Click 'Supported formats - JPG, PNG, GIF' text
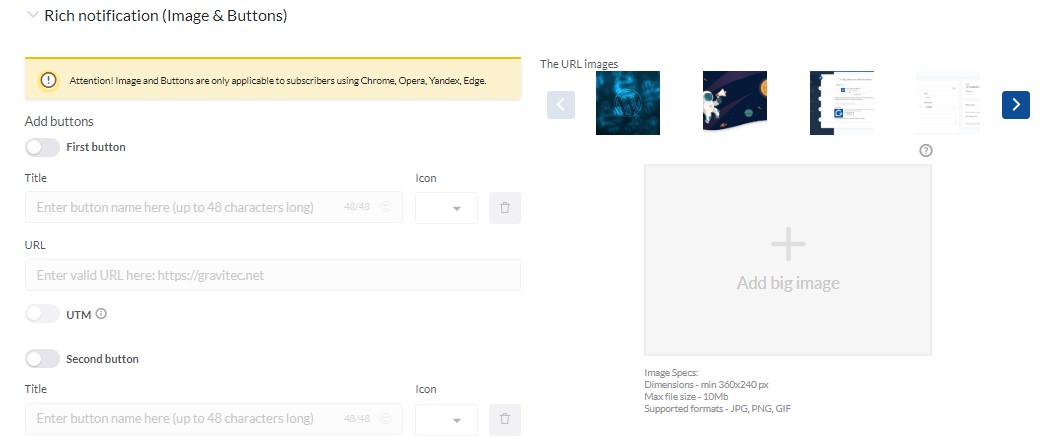Screen dimensions: 1046x437 point(718,408)
